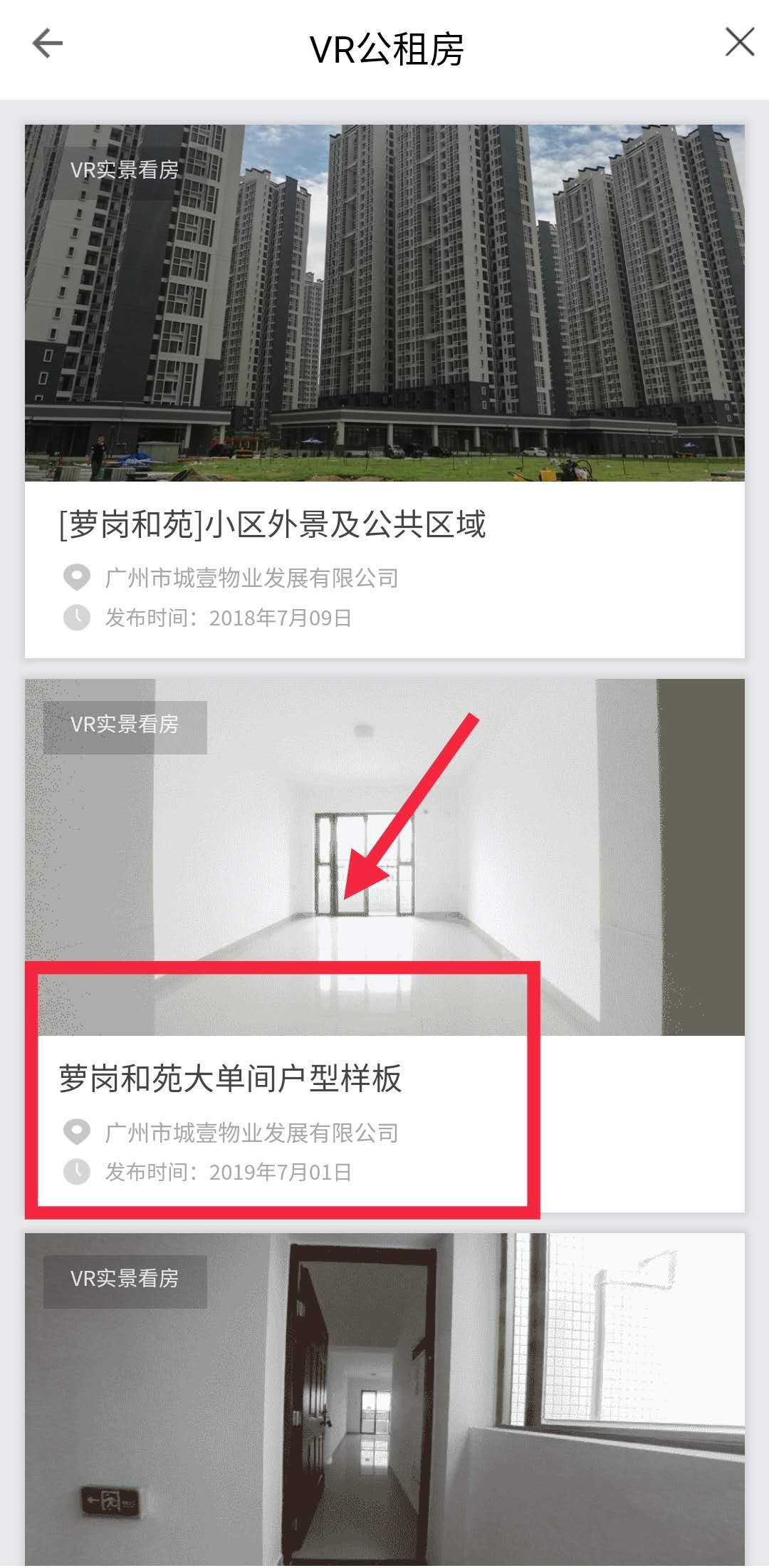Viewport: 769px width, 1568px height.
Task: Tap location pin icon under 小区外景及公共区域
Action: click(x=76, y=577)
